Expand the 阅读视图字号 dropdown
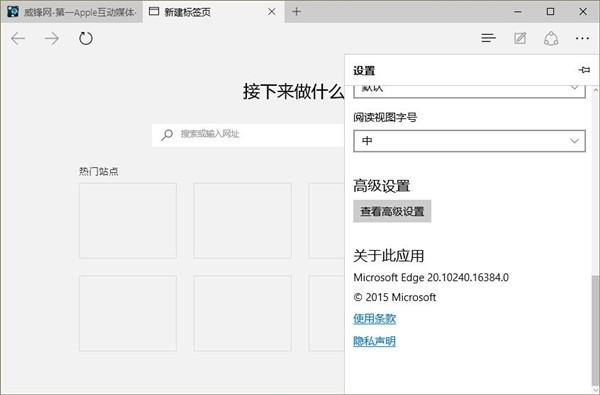Viewport: 600px width, 395px height. pos(470,141)
